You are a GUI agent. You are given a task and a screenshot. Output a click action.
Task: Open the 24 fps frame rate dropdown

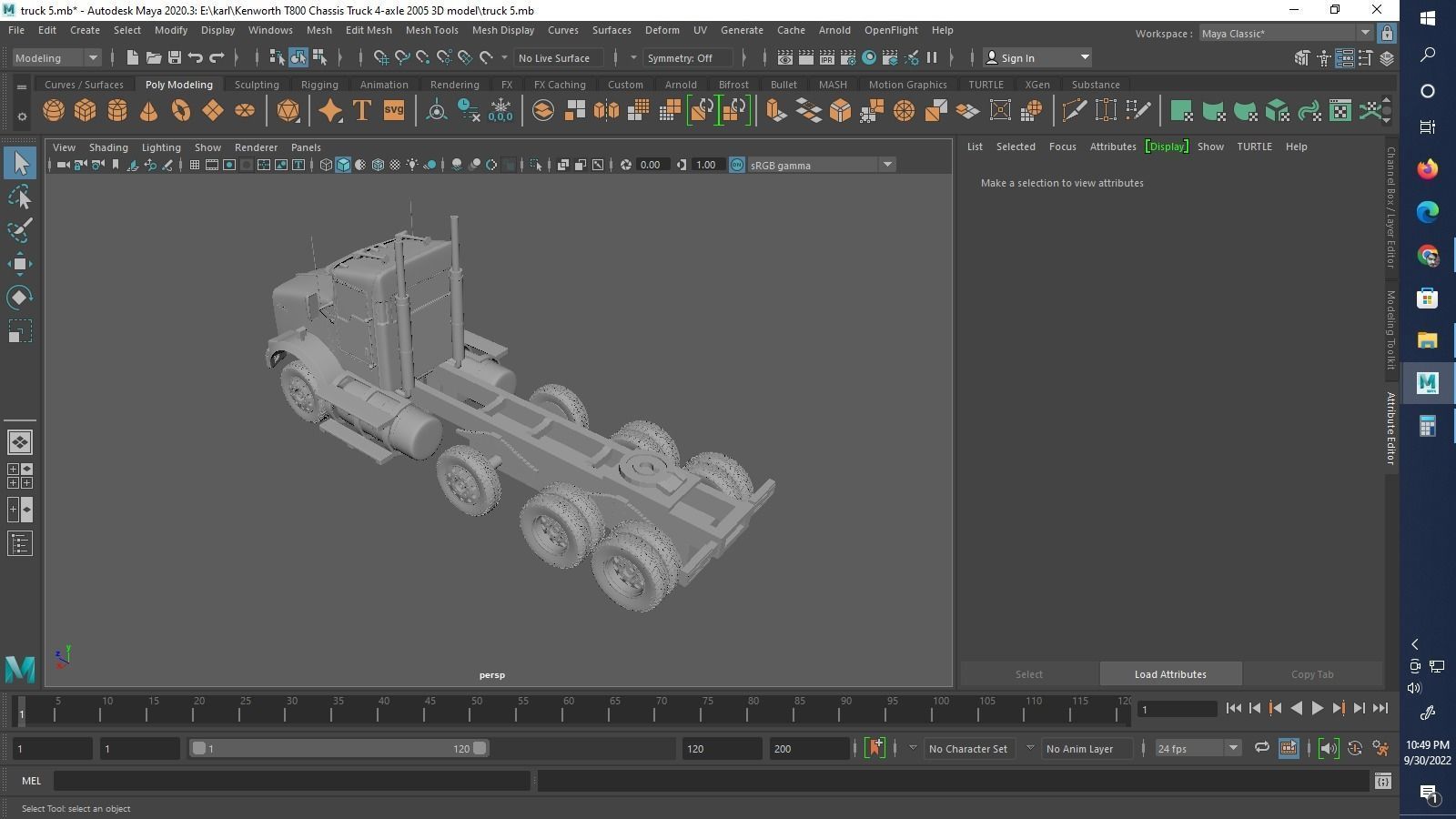coord(1198,748)
